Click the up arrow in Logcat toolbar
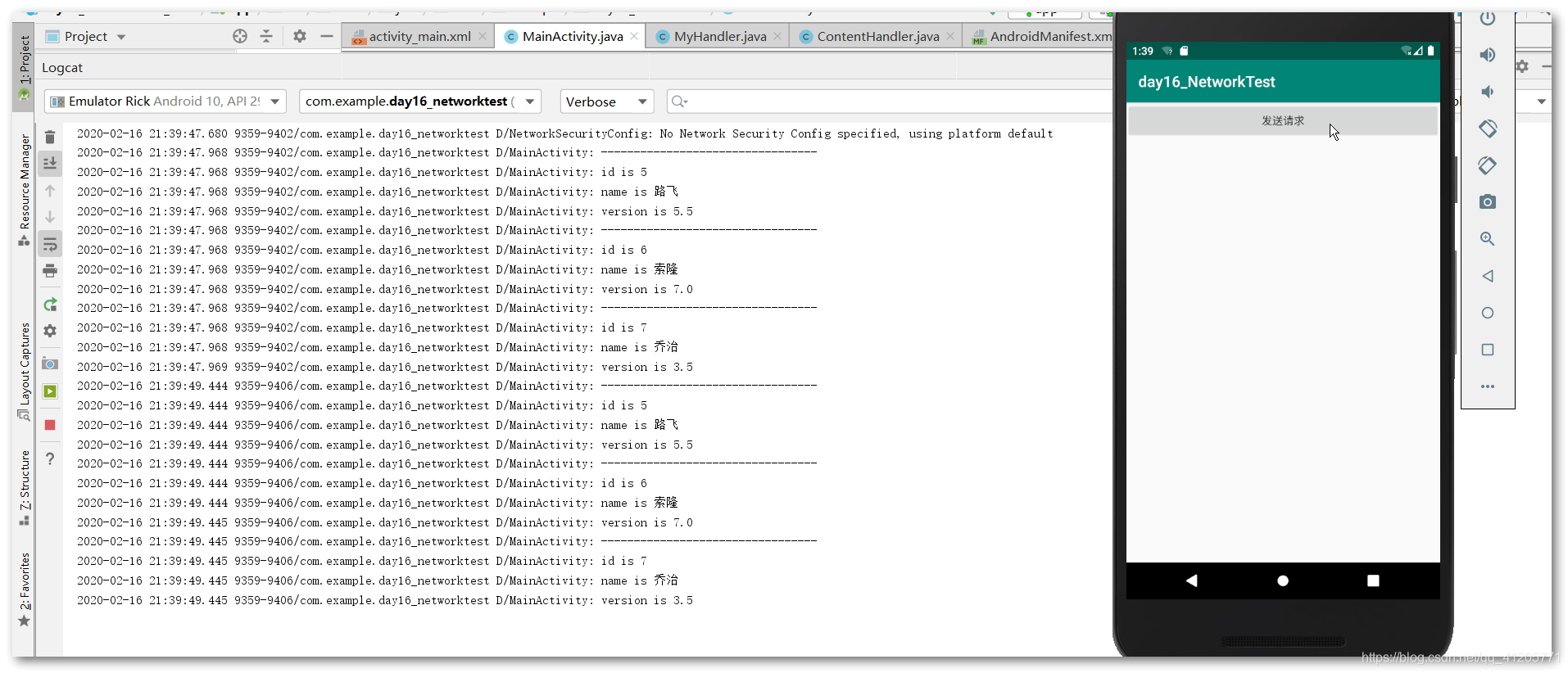Image resolution: width=1568 pixels, height=673 pixels. point(50,191)
